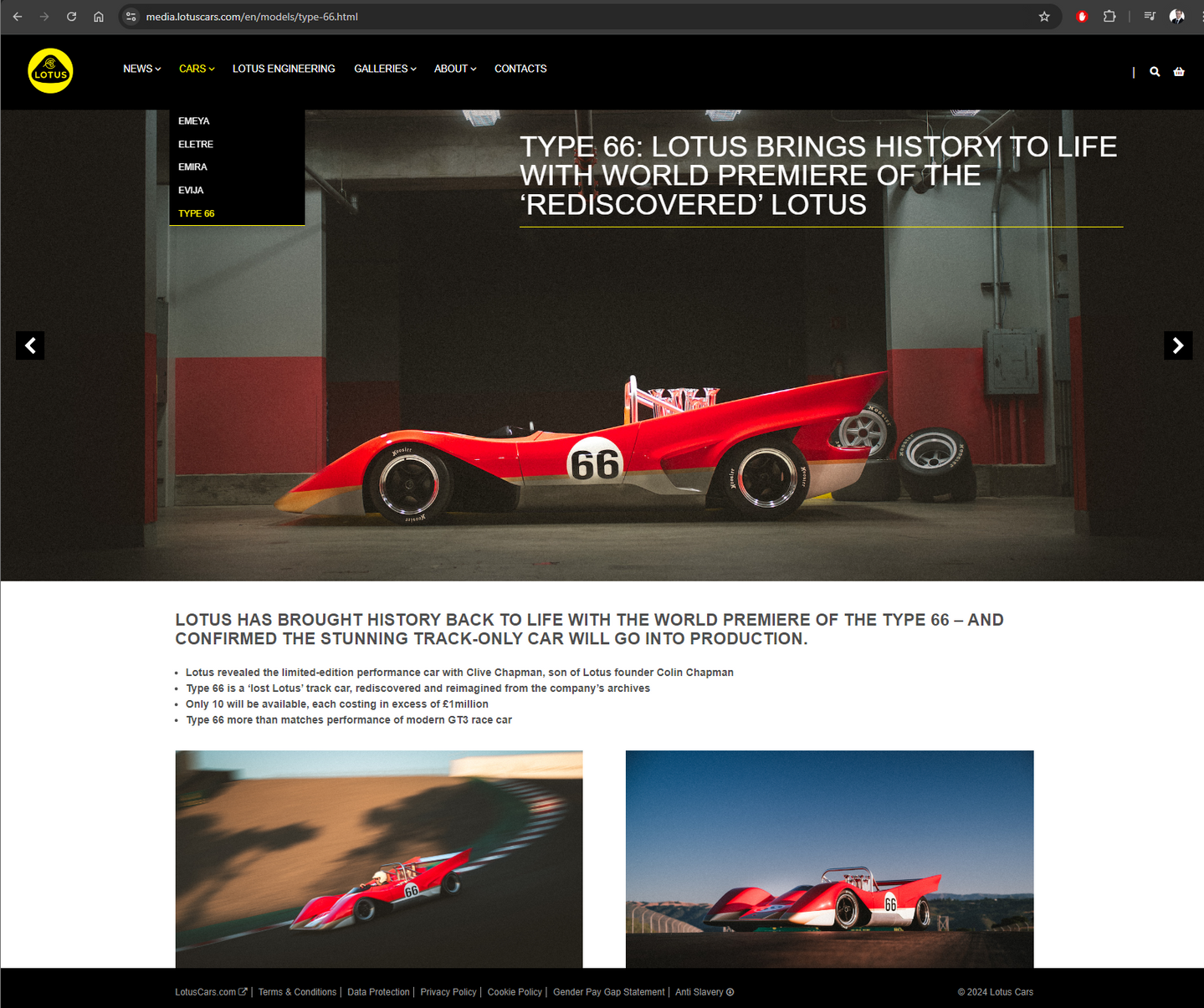The image size is (1204, 1008).
Task: Open the browser home page icon
Action: pos(99,17)
